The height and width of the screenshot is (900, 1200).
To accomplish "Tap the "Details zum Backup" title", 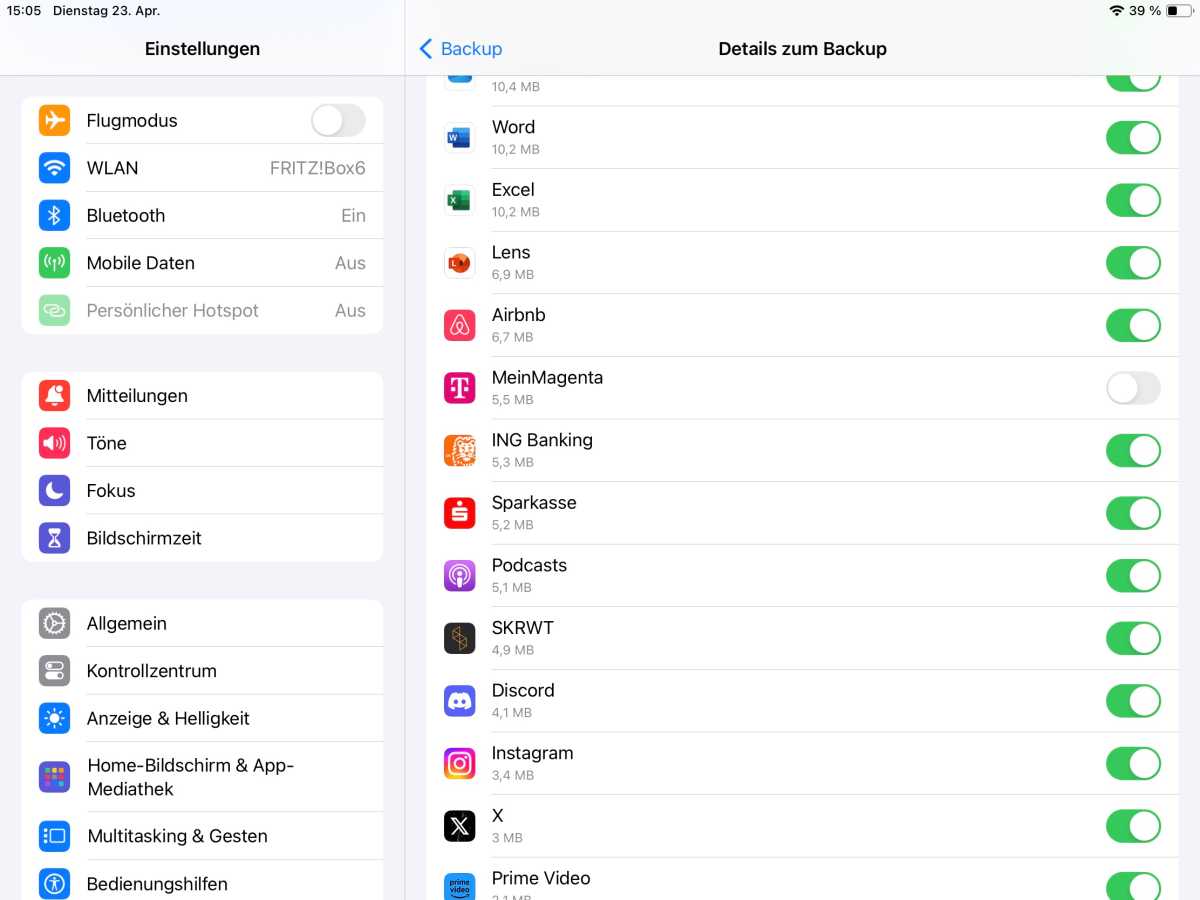I will (802, 48).
